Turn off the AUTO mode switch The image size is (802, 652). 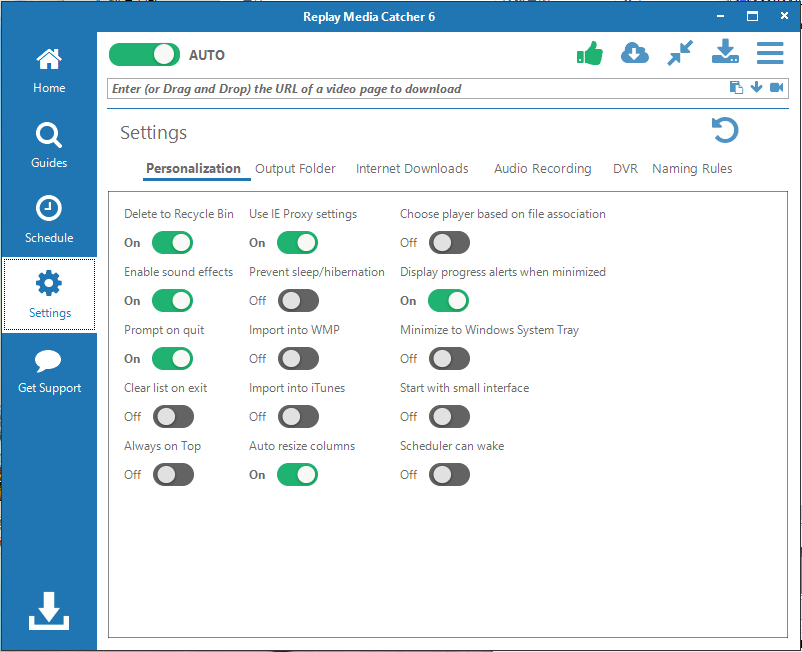[144, 55]
